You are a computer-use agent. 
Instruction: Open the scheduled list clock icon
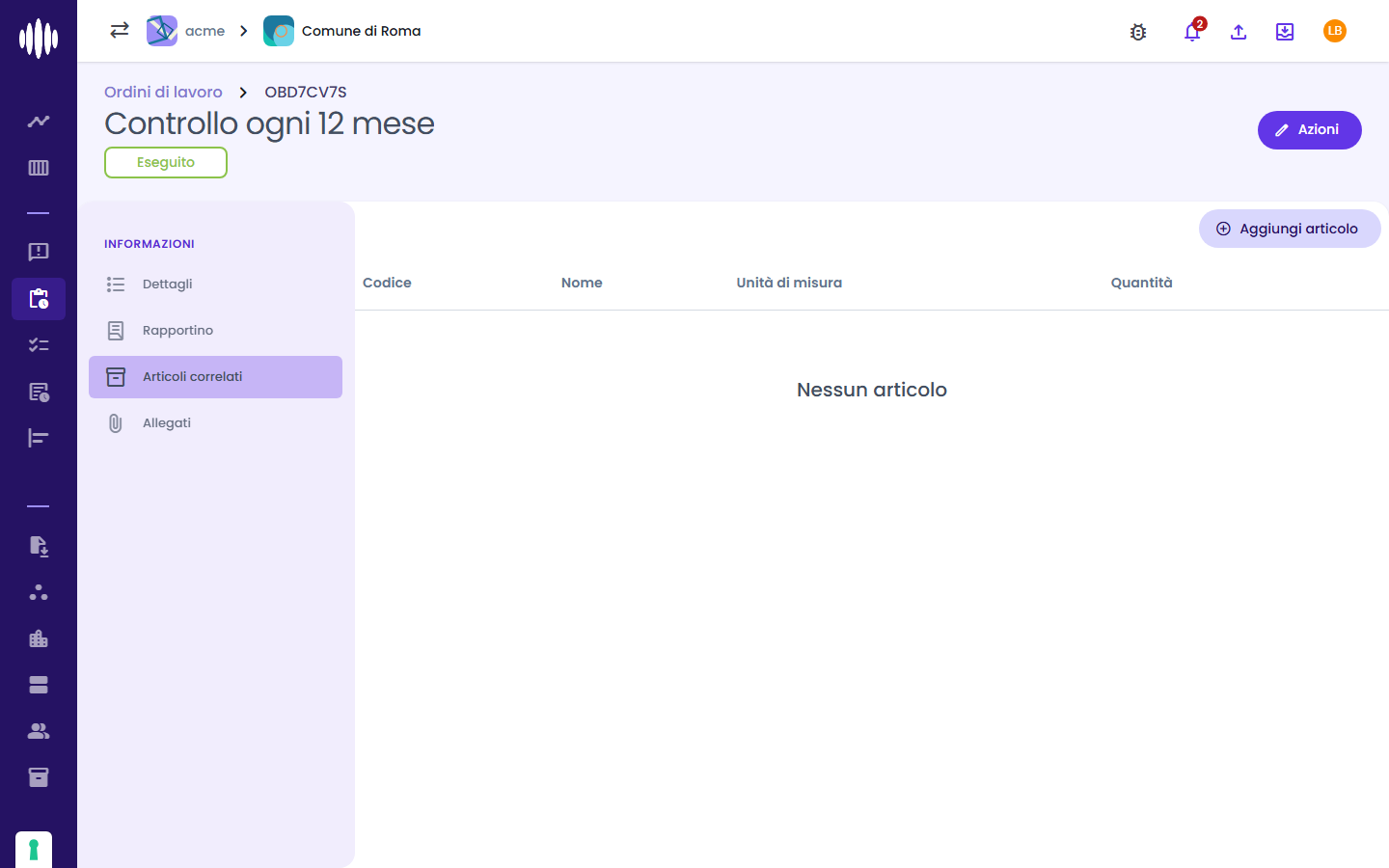[x=39, y=392]
